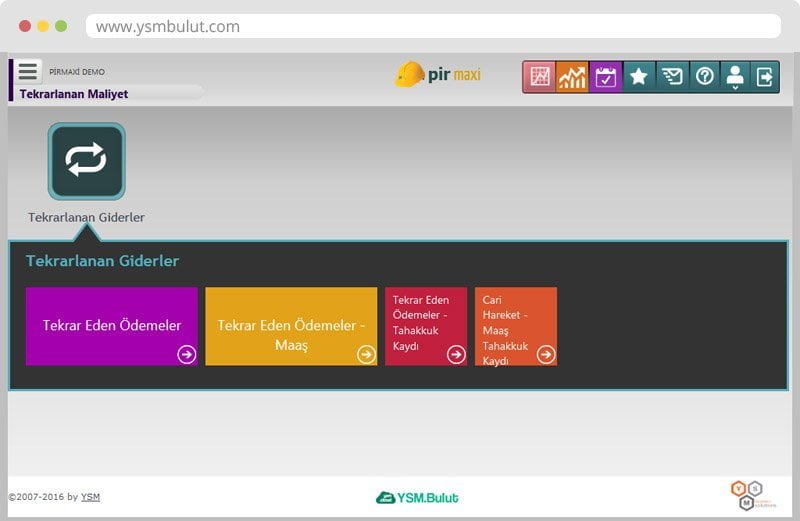Open Tekrar Eden Ödemeler - Maaş tile
The width and height of the screenshot is (800, 521).
pos(291,326)
